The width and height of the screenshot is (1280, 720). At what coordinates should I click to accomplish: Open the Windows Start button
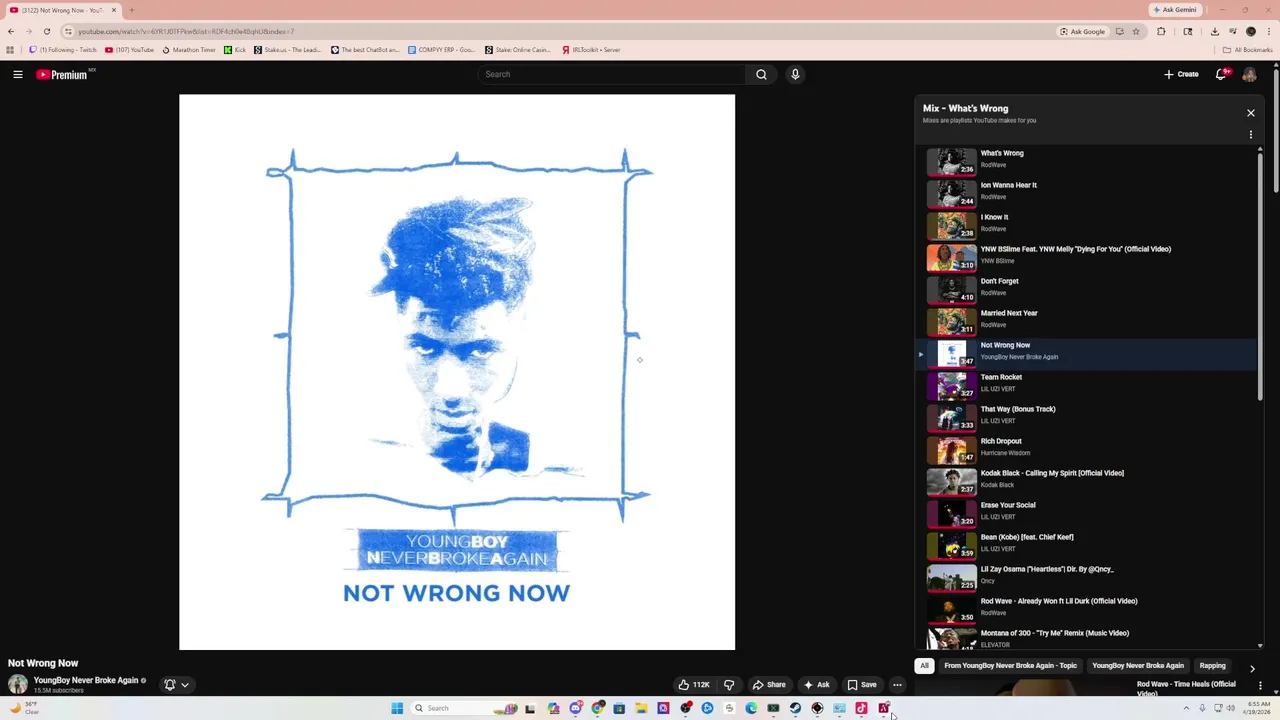click(397, 708)
